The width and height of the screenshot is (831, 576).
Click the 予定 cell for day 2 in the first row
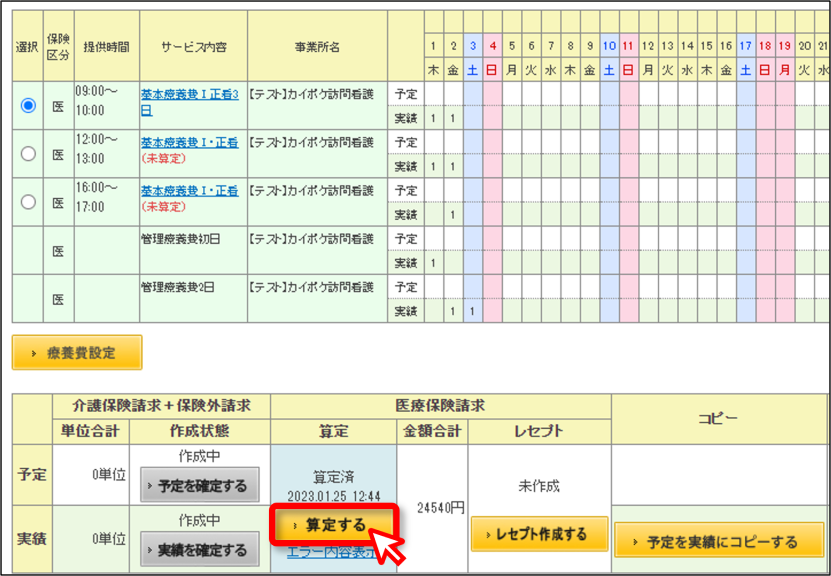(453, 94)
